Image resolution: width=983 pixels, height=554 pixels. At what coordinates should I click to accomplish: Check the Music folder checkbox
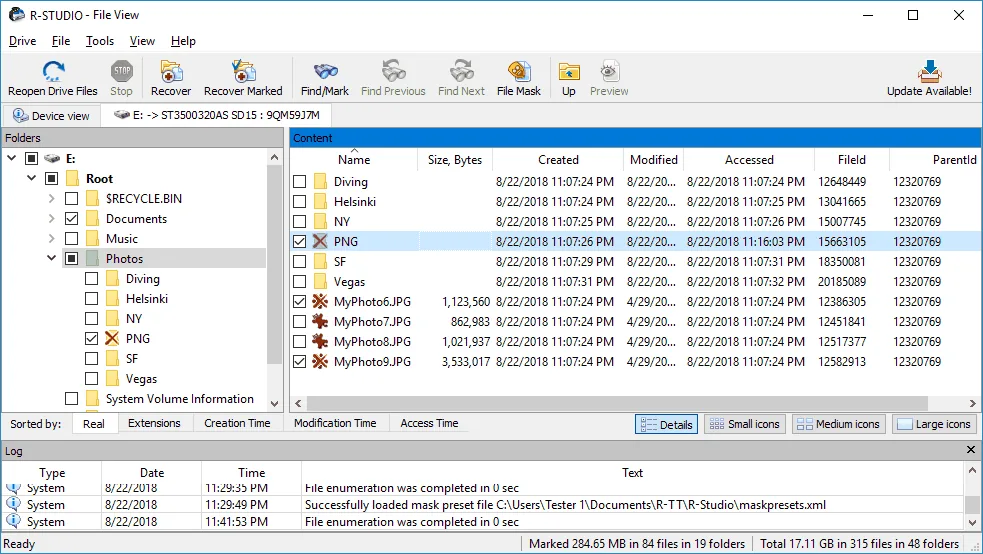(71, 239)
